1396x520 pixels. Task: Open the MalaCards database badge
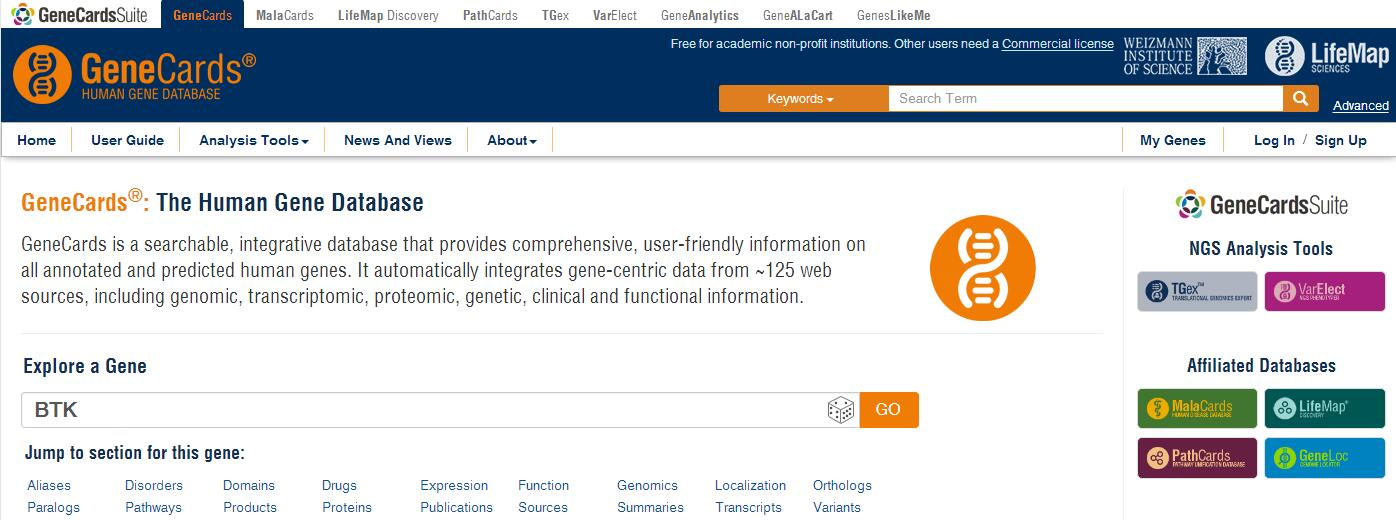[x=1197, y=408]
